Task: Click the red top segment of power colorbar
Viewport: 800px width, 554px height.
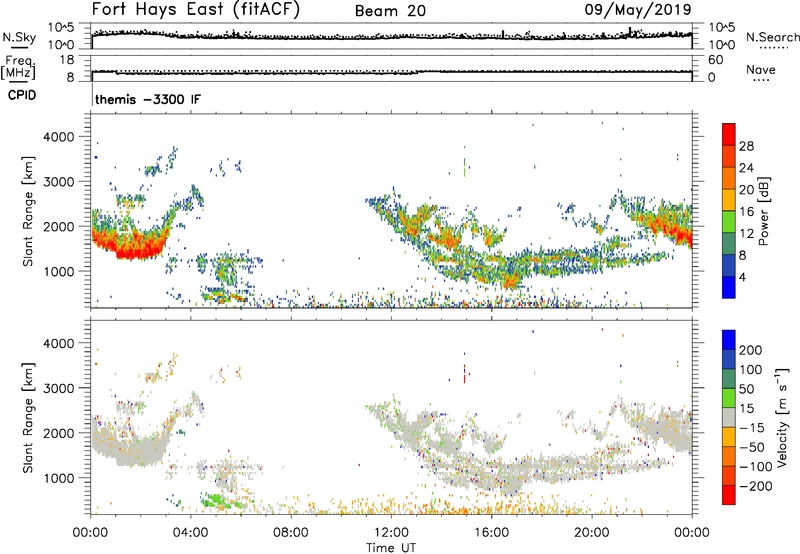Action: click(x=729, y=134)
